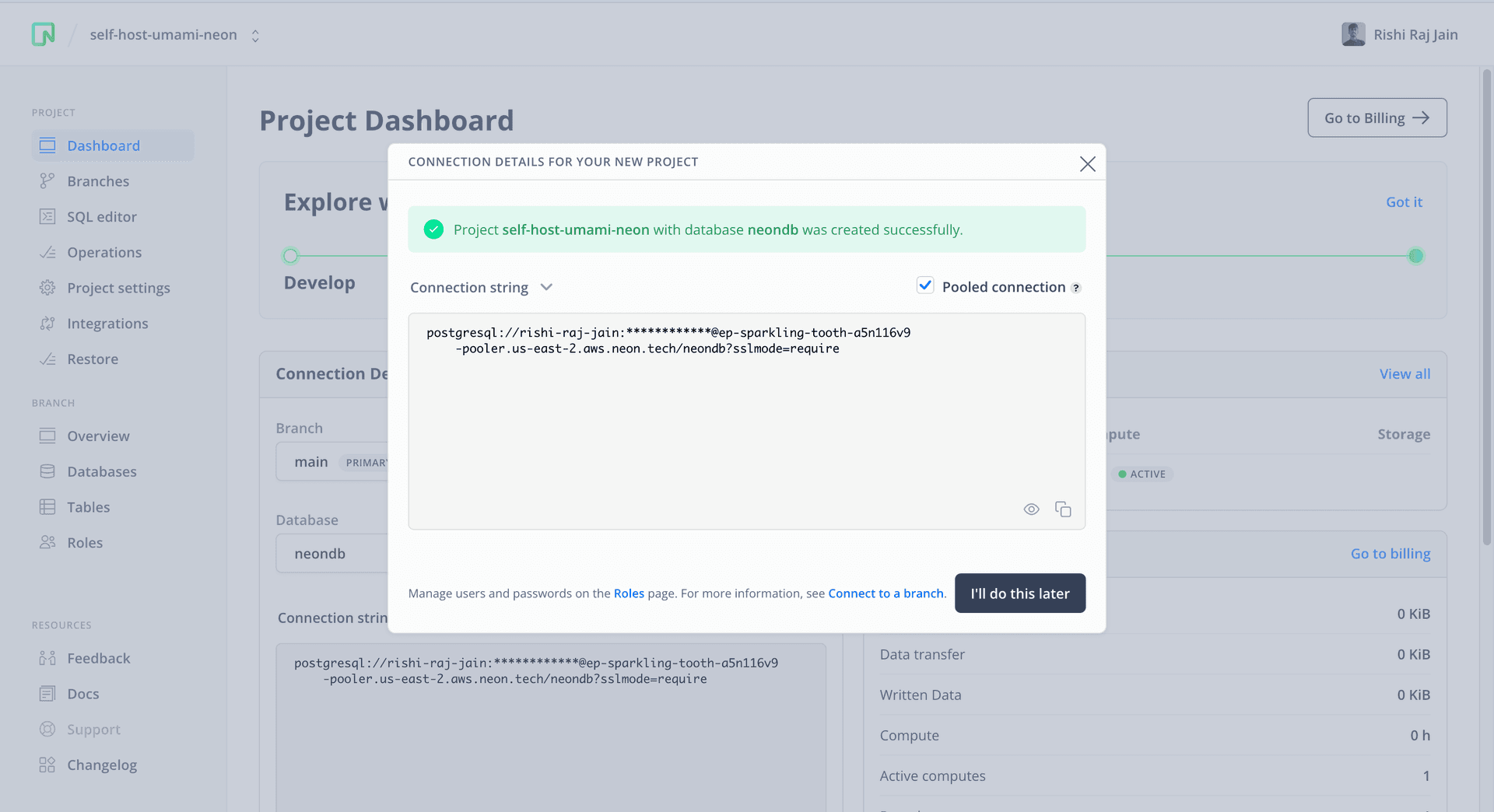Click the Neon logo icon

click(x=44, y=34)
